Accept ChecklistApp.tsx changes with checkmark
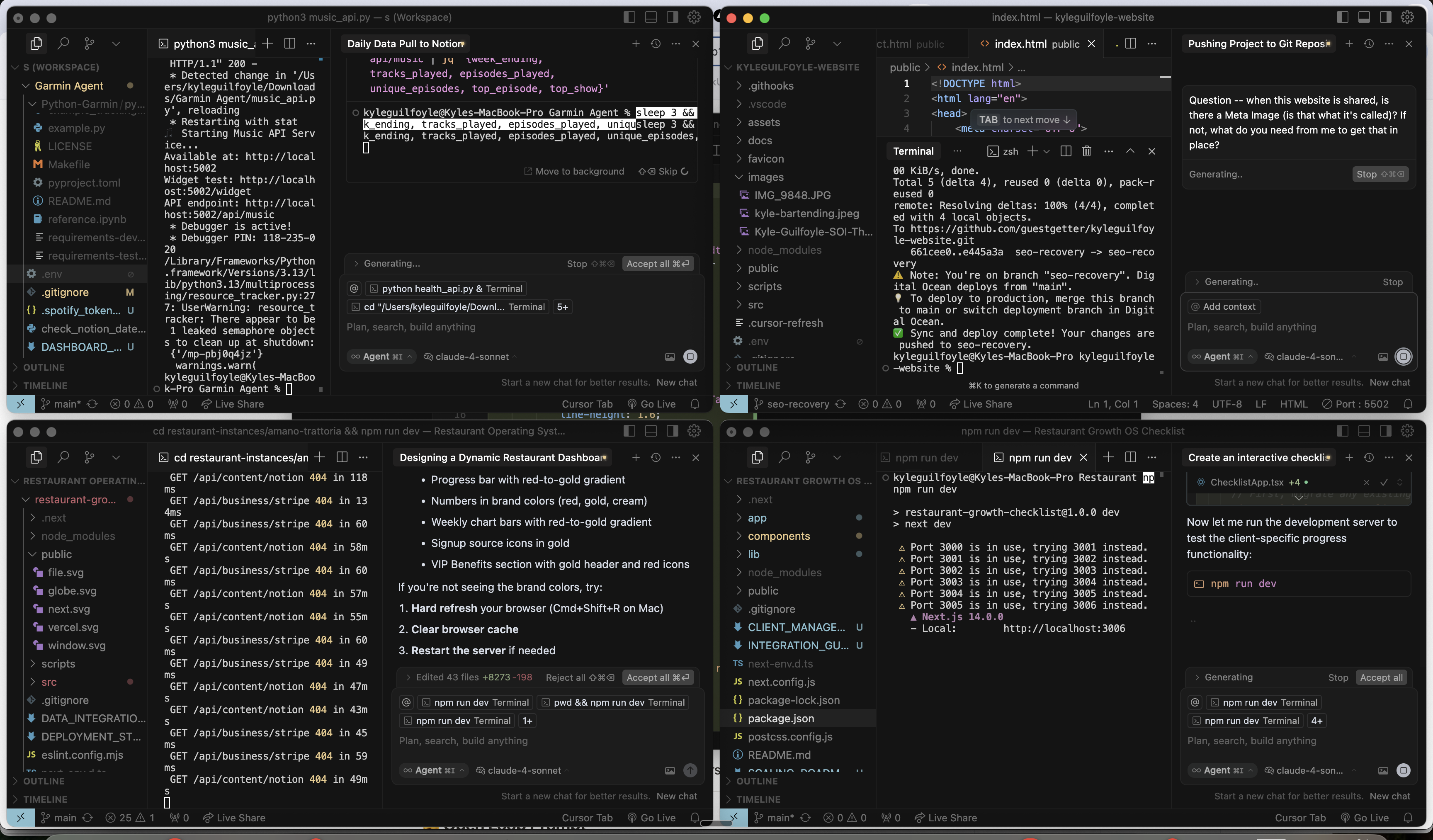The width and height of the screenshot is (1433, 840). (x=1384, y=482)
